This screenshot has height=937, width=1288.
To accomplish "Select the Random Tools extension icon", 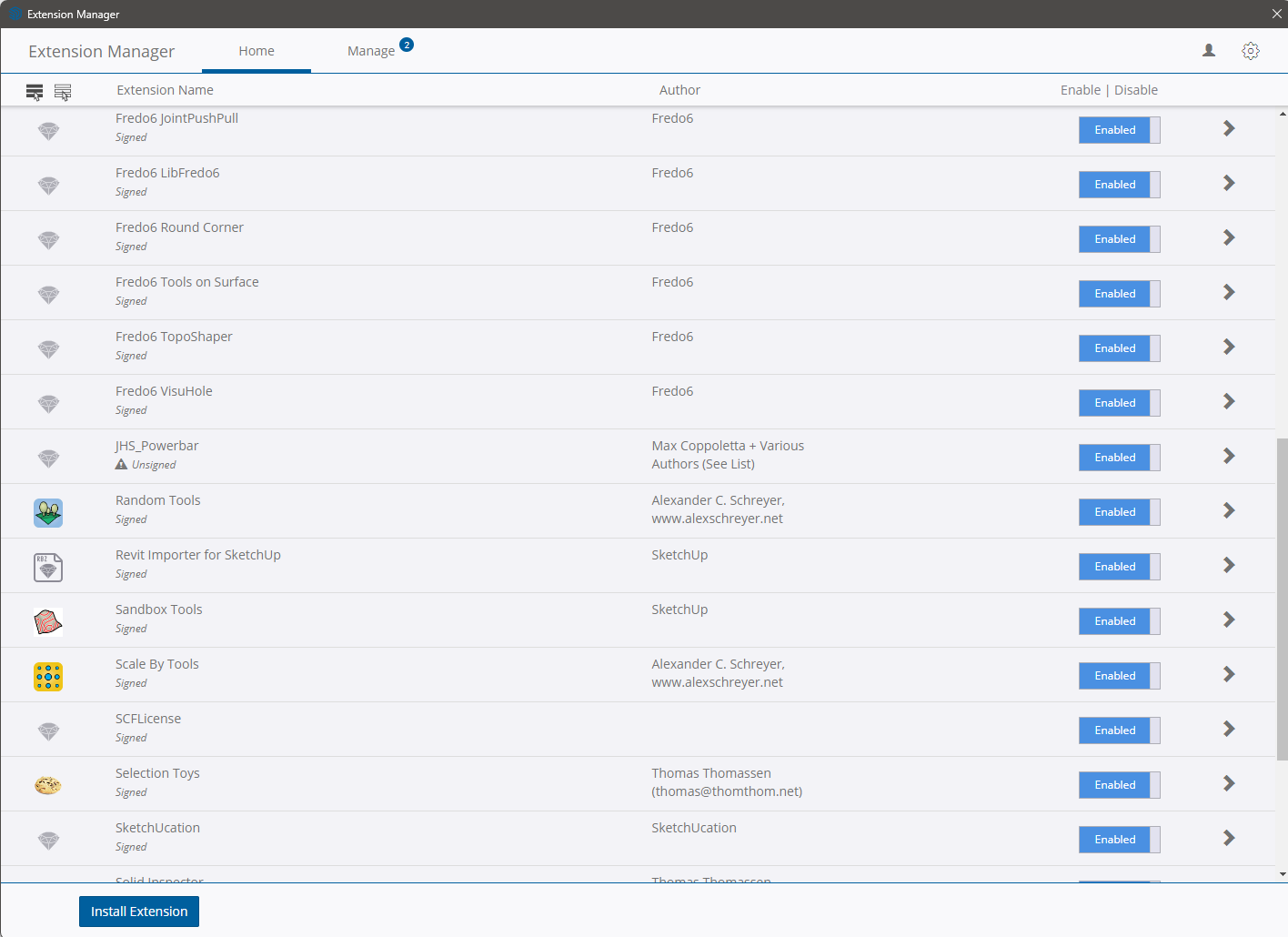I will click(x=48, y=512).
